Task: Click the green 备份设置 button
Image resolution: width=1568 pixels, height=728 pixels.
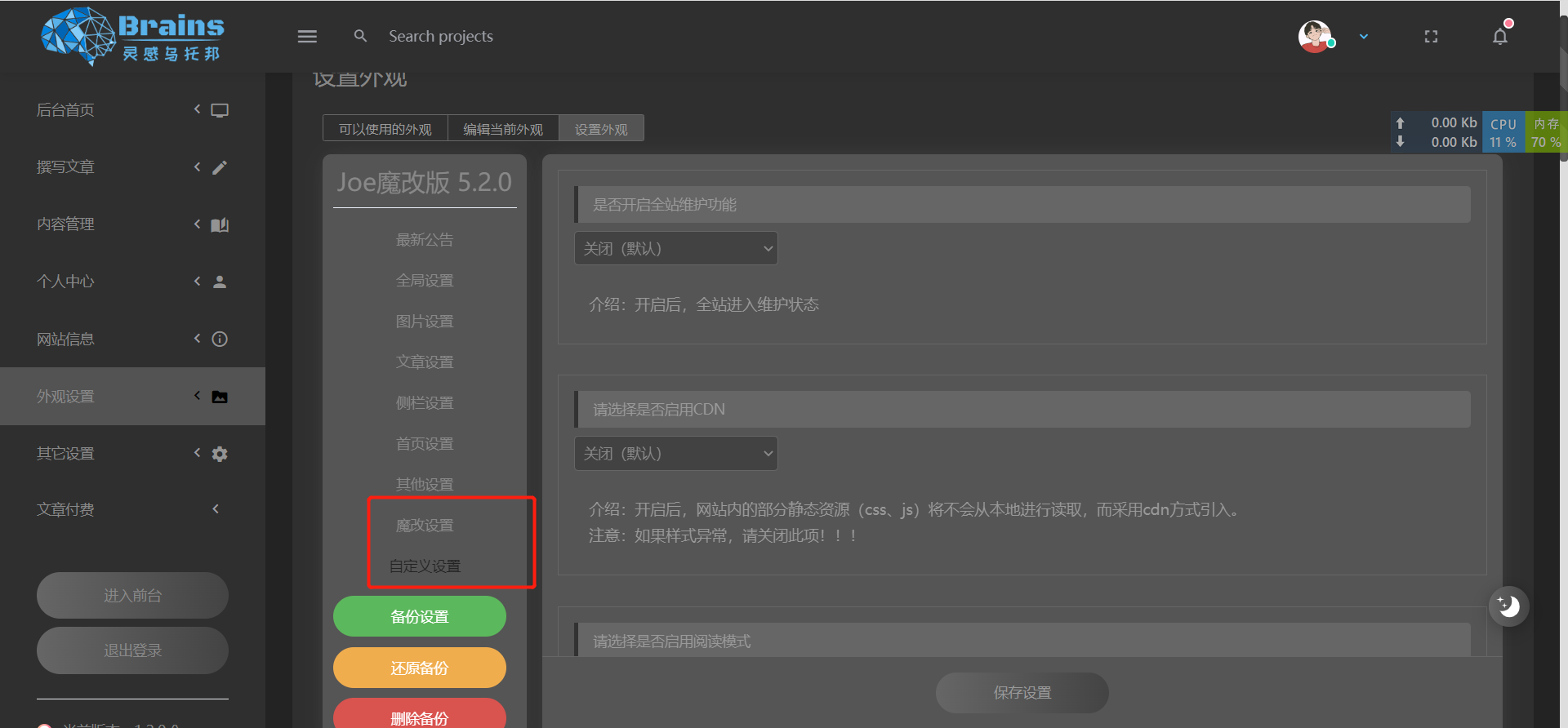Action: pyautogui.click(x=420, y=617)
